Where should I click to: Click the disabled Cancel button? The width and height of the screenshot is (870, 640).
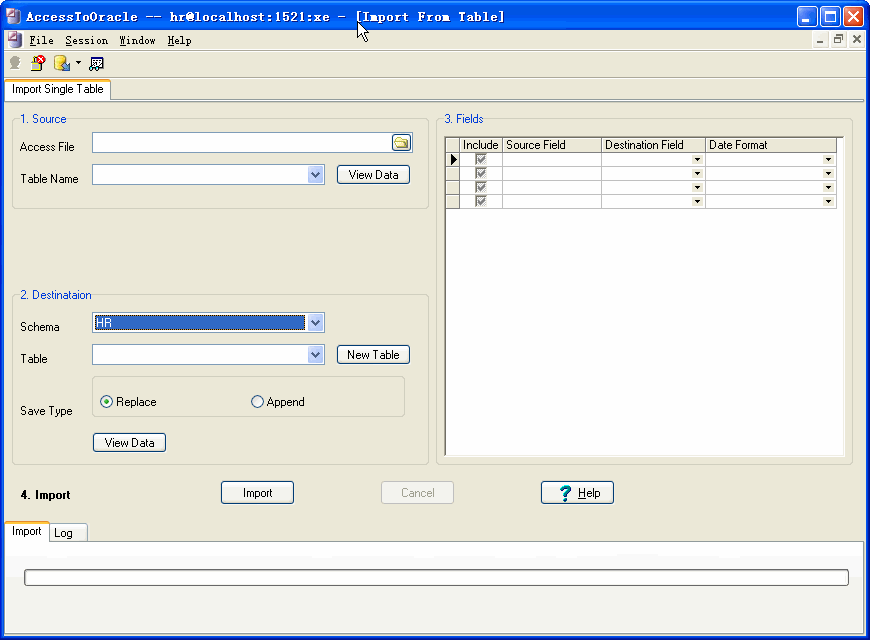click(x=417, y=493)
